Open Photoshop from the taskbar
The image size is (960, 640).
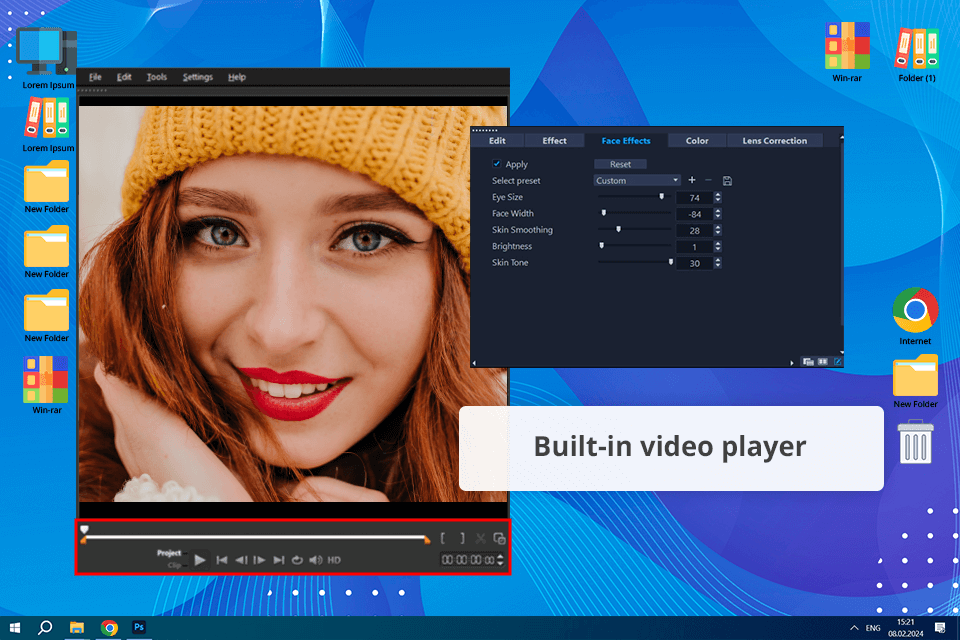click(139, 627)
